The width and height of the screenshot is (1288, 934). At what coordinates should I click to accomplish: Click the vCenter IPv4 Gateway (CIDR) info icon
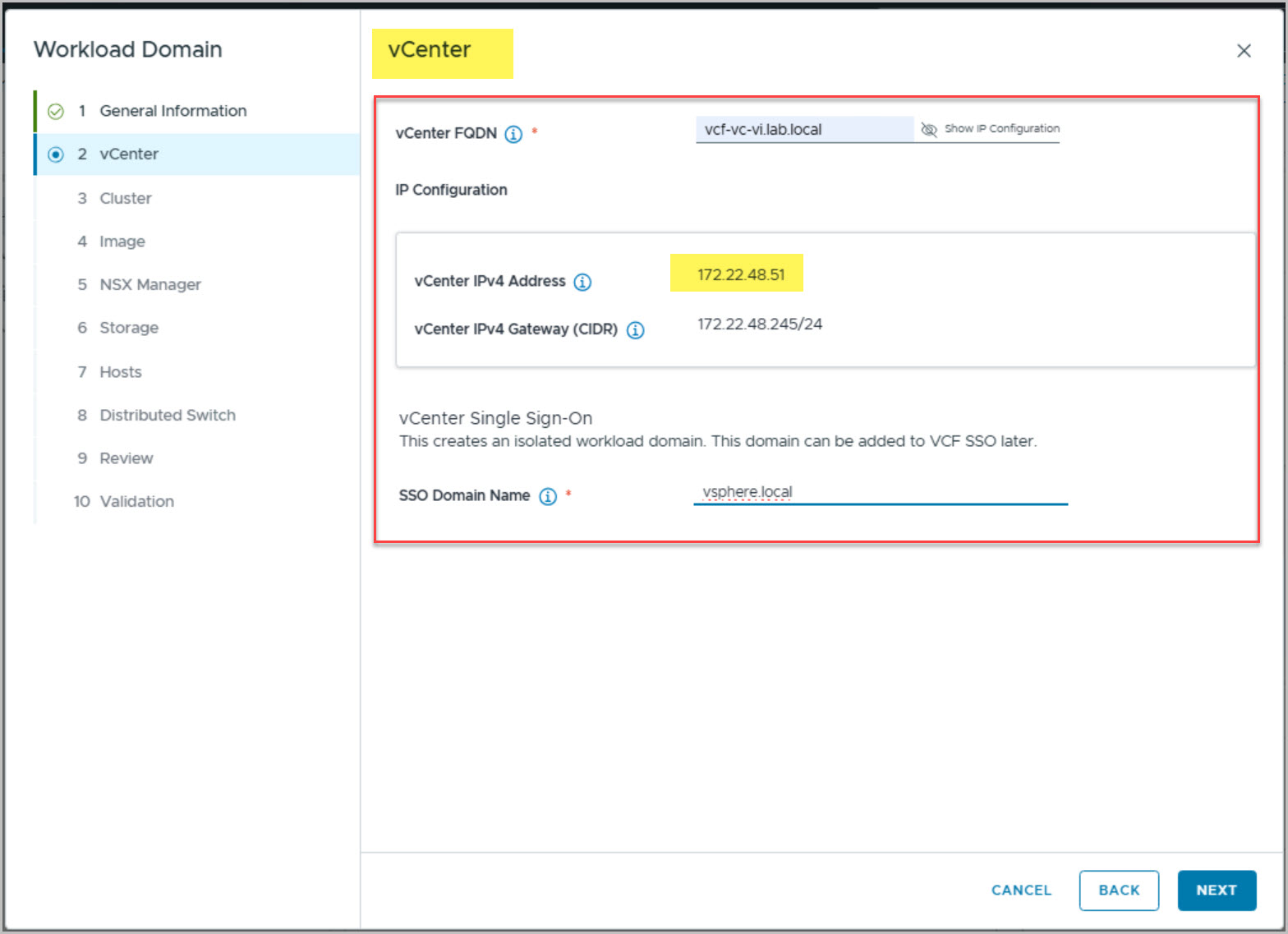pyautogui.click(x=636, y=330)
